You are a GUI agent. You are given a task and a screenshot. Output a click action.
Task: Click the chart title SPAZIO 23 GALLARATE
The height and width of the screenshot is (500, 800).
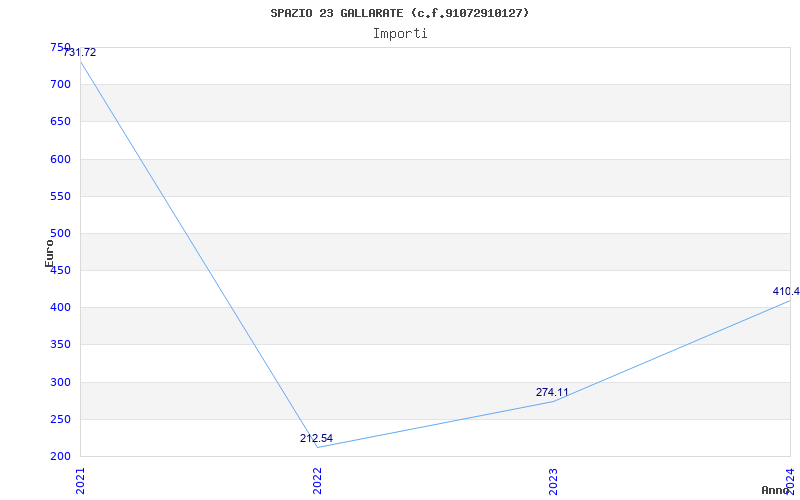[x=400, y=13]
